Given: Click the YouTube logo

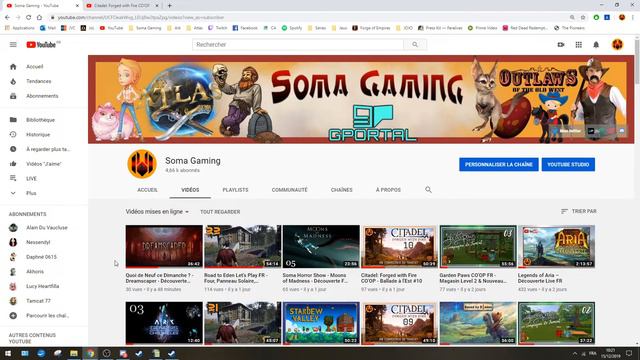Looking at the screenshot, I should pyautogui.click(x=41, y=44).
